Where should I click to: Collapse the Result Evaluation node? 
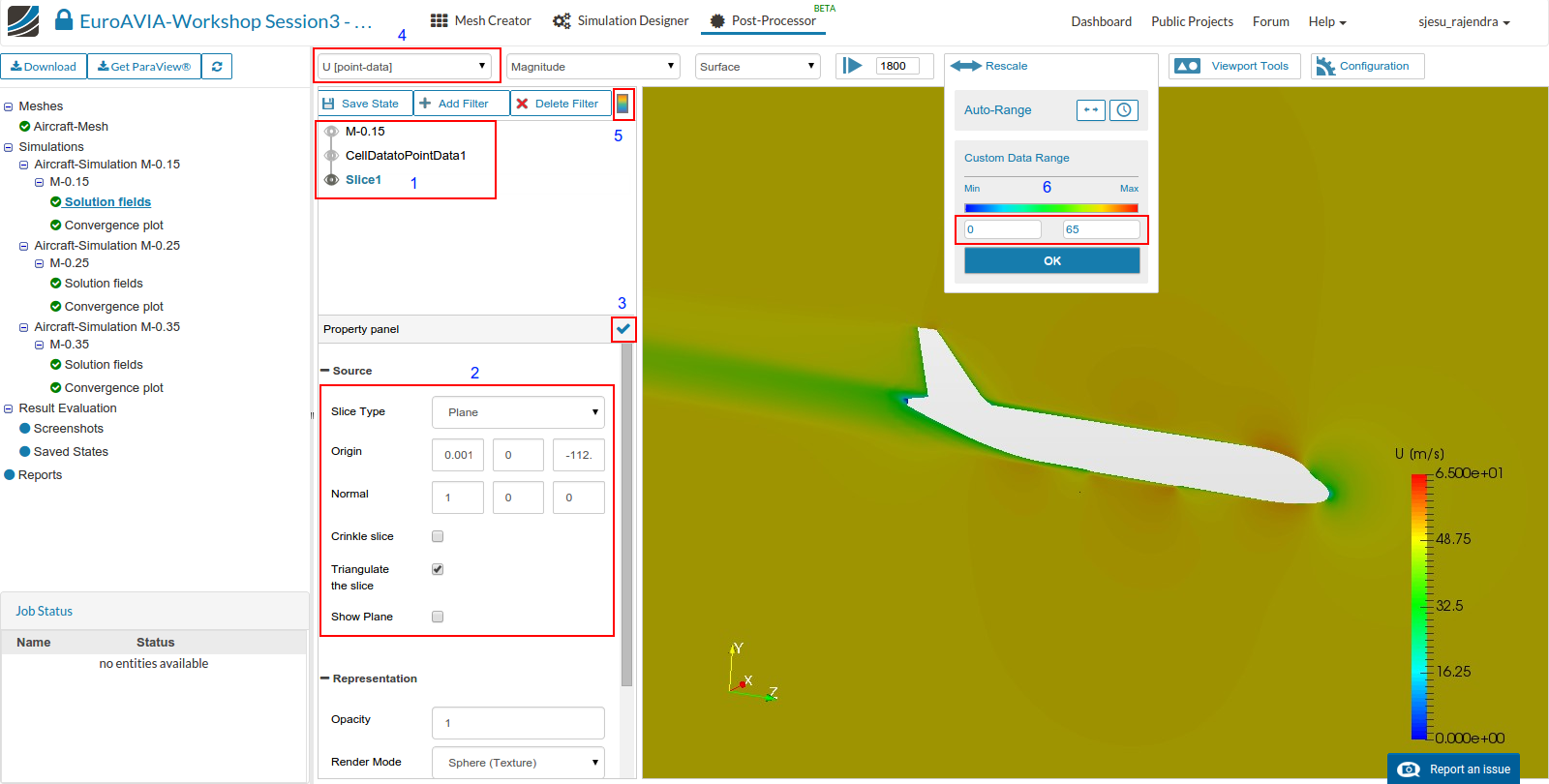[8, 408]
